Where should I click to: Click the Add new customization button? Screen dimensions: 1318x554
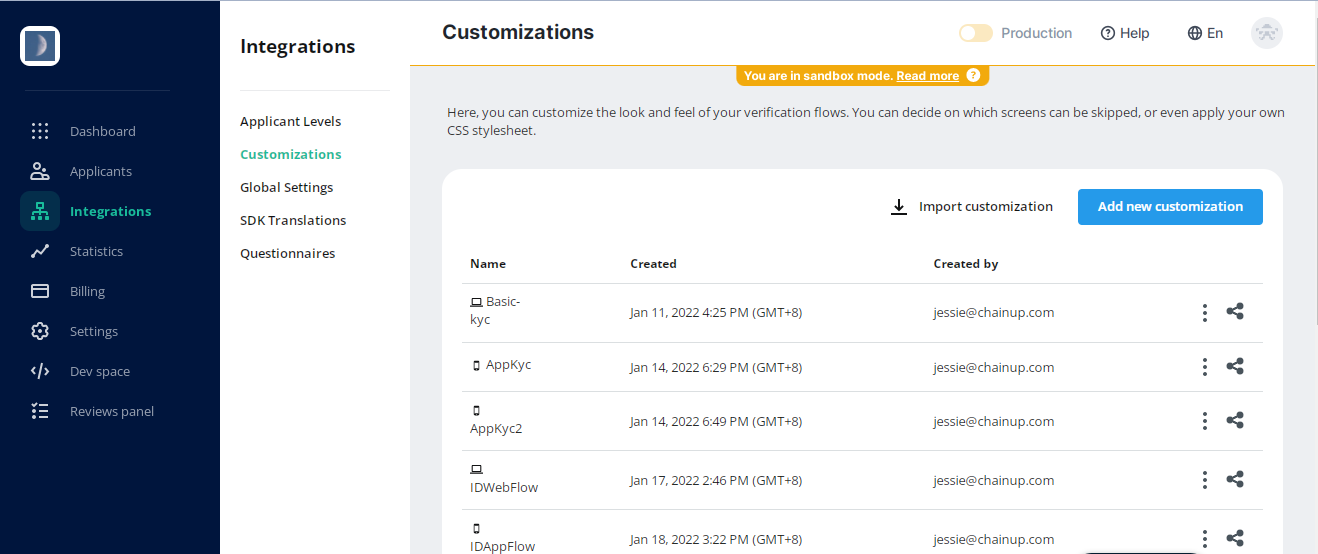tap(1170, 207)
